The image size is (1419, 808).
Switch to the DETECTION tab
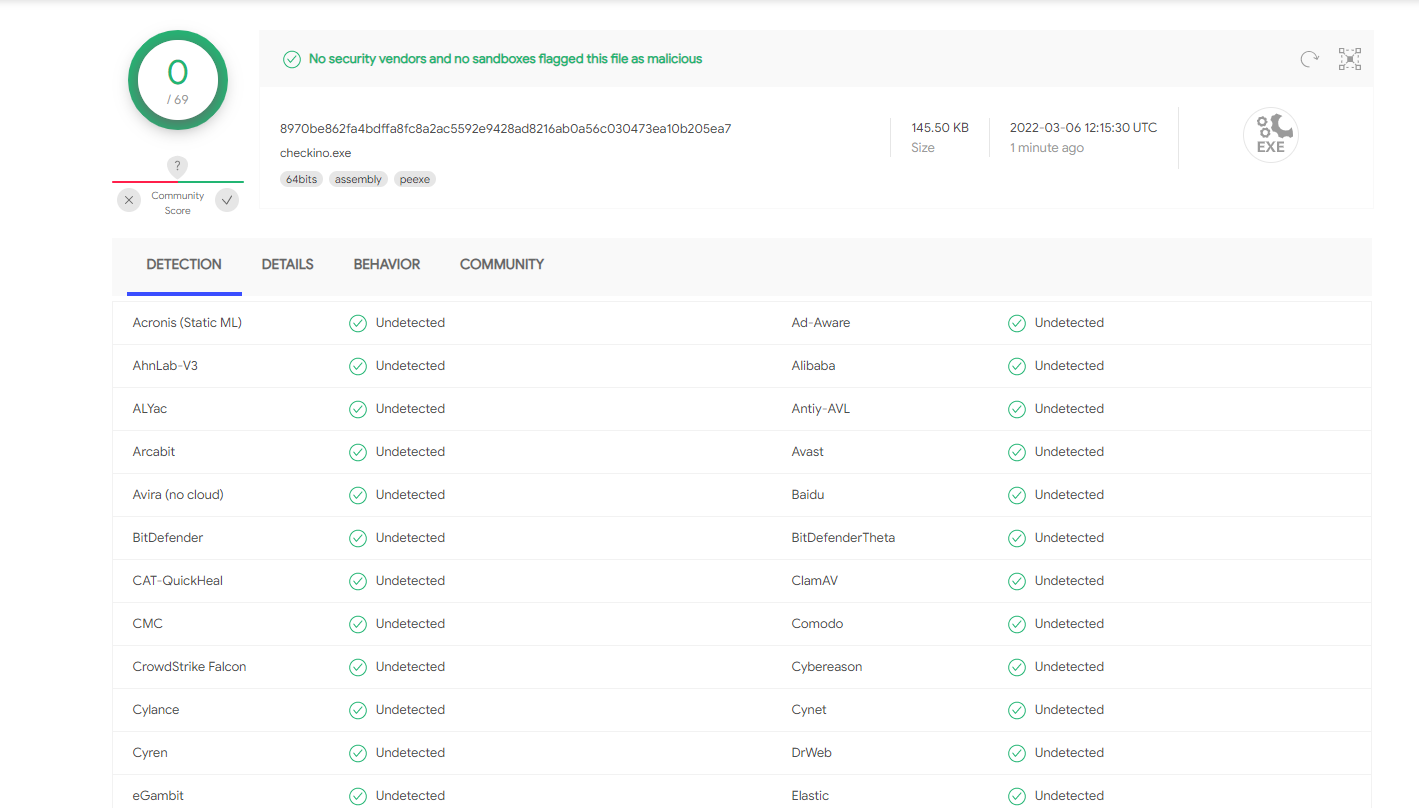184,265
